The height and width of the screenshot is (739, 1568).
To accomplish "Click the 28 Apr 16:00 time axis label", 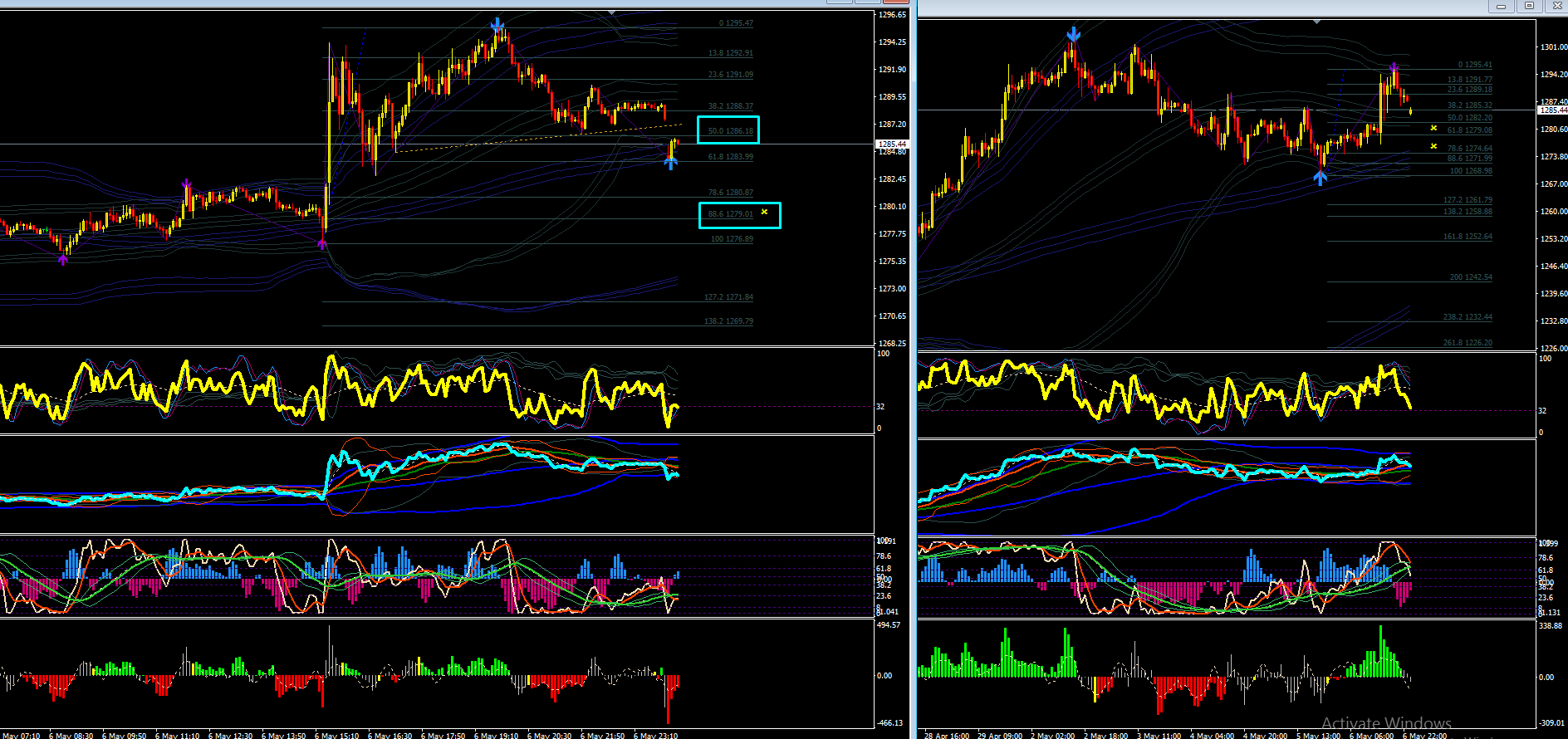I will (946, 735).
